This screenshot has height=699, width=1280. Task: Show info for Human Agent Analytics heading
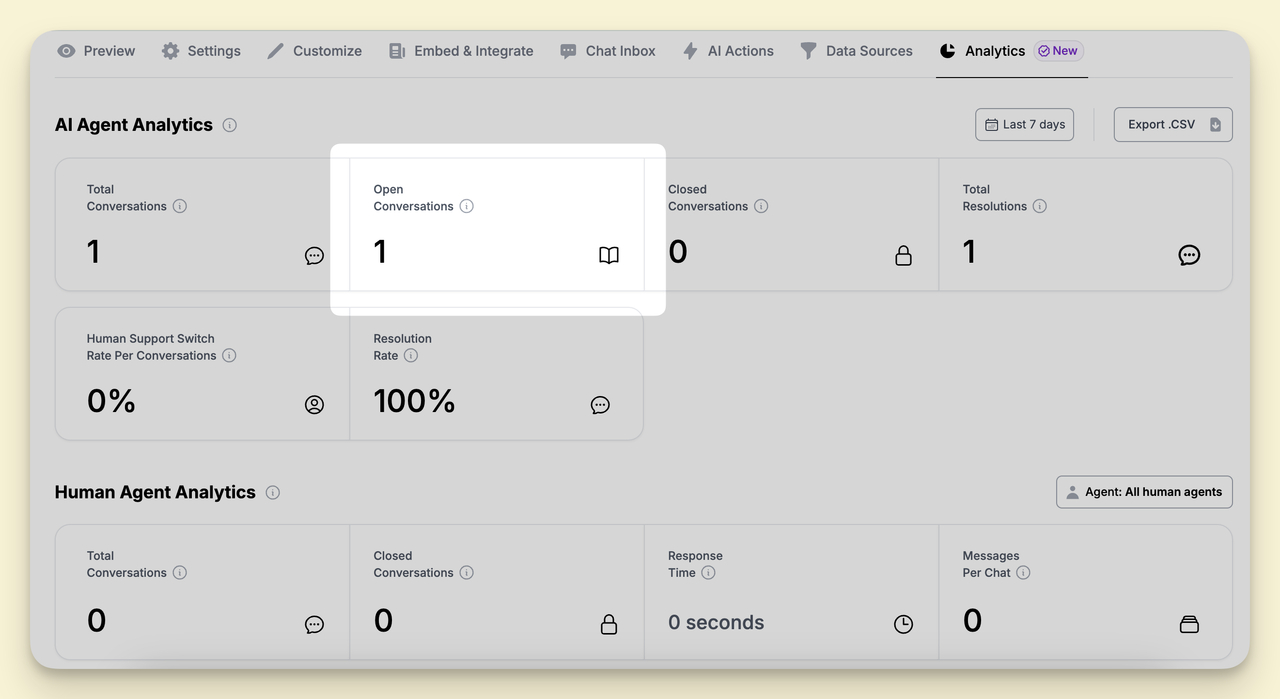pyautogui.click(x=273, y=492)
